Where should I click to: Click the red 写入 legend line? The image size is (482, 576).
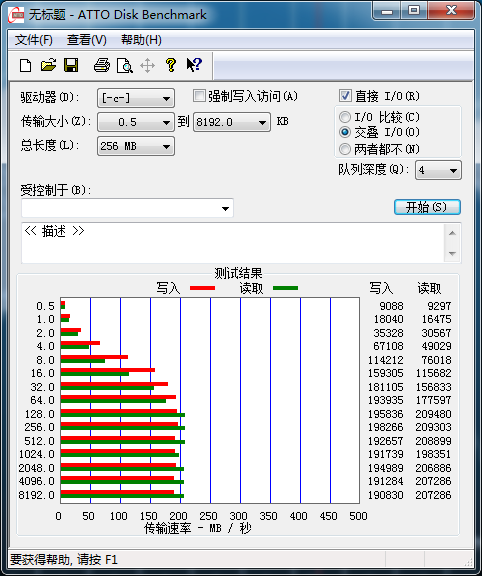(x=202, y=288)
